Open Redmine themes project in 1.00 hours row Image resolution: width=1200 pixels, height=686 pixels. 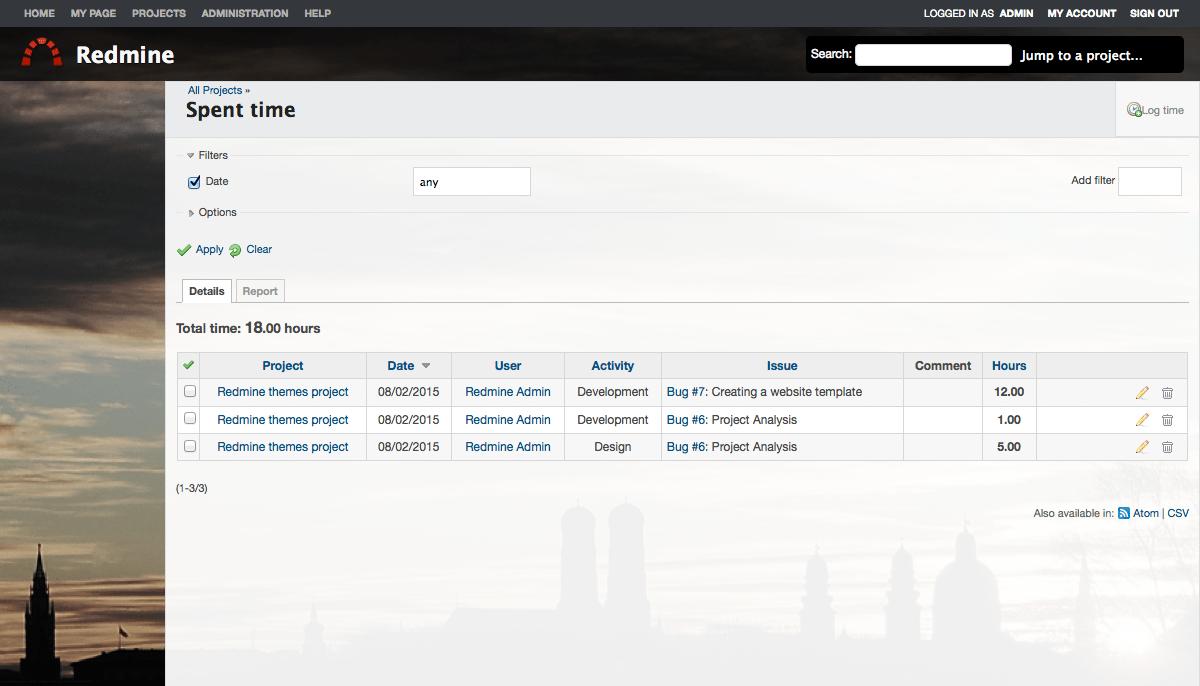pos(283,420)
